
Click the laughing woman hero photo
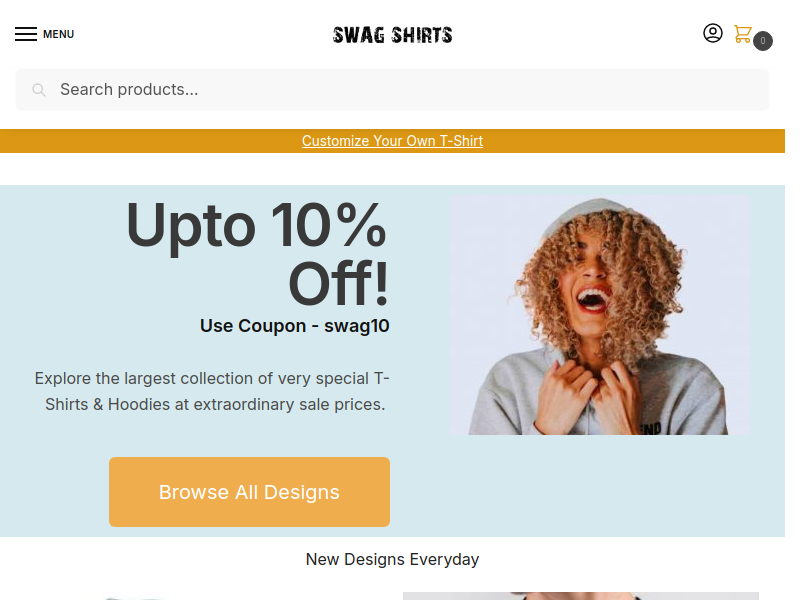point(600,315)
